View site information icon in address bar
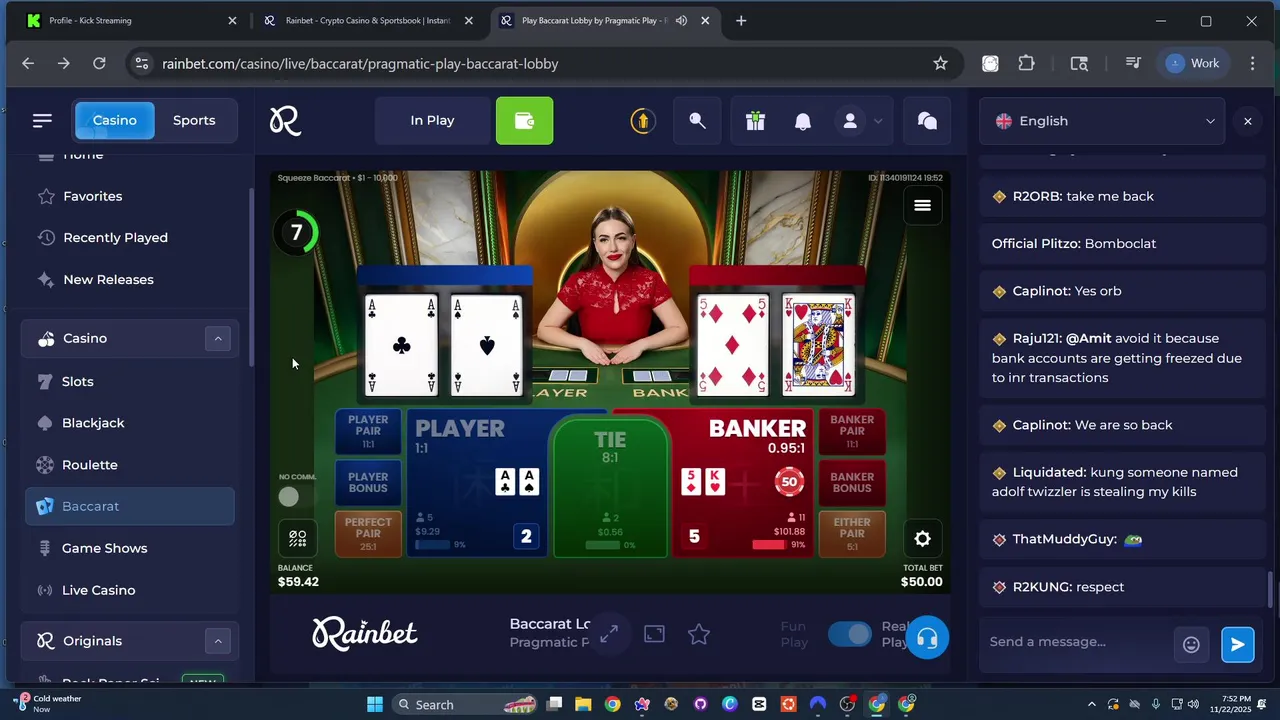 pyautogui.click(x=142, y=63)
